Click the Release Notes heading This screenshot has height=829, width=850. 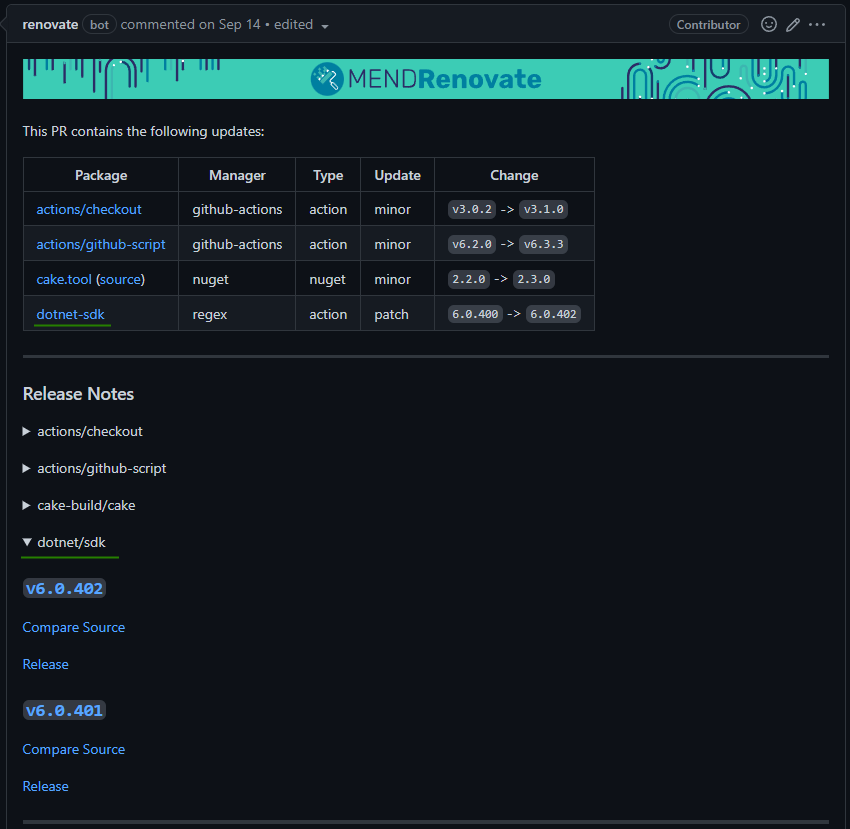point(78,394)
